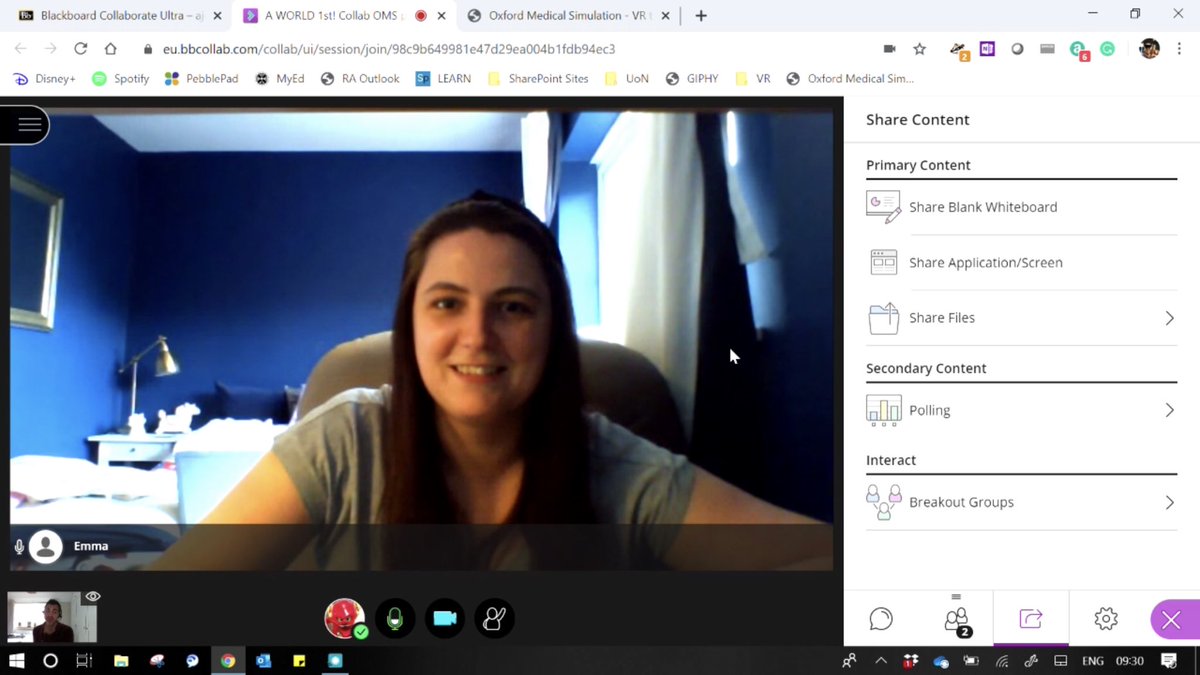Image resolution: width=1200 pixels, height=675 pixels.
Task: Select the Share Content panel tab
Action: click(x=1031, y=619)
